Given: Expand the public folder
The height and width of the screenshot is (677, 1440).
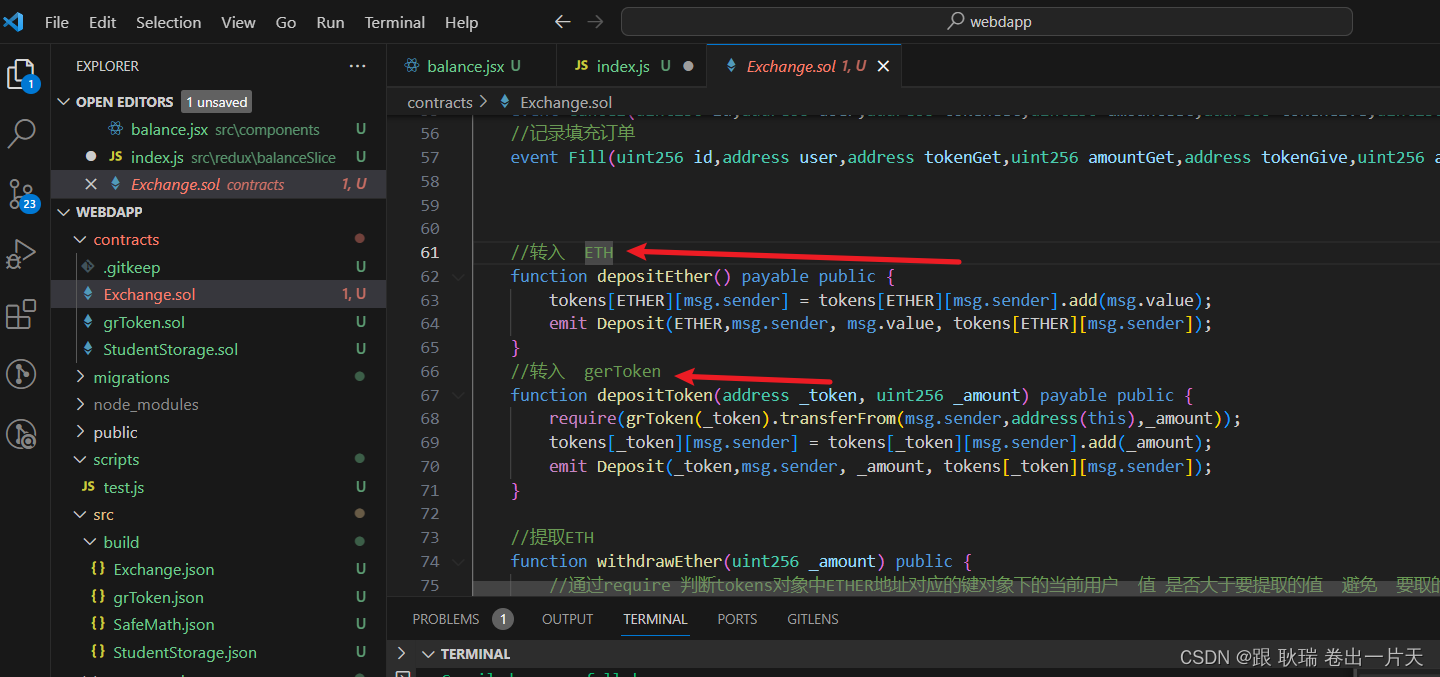Looking at the screenshot, I should point(81,432).
